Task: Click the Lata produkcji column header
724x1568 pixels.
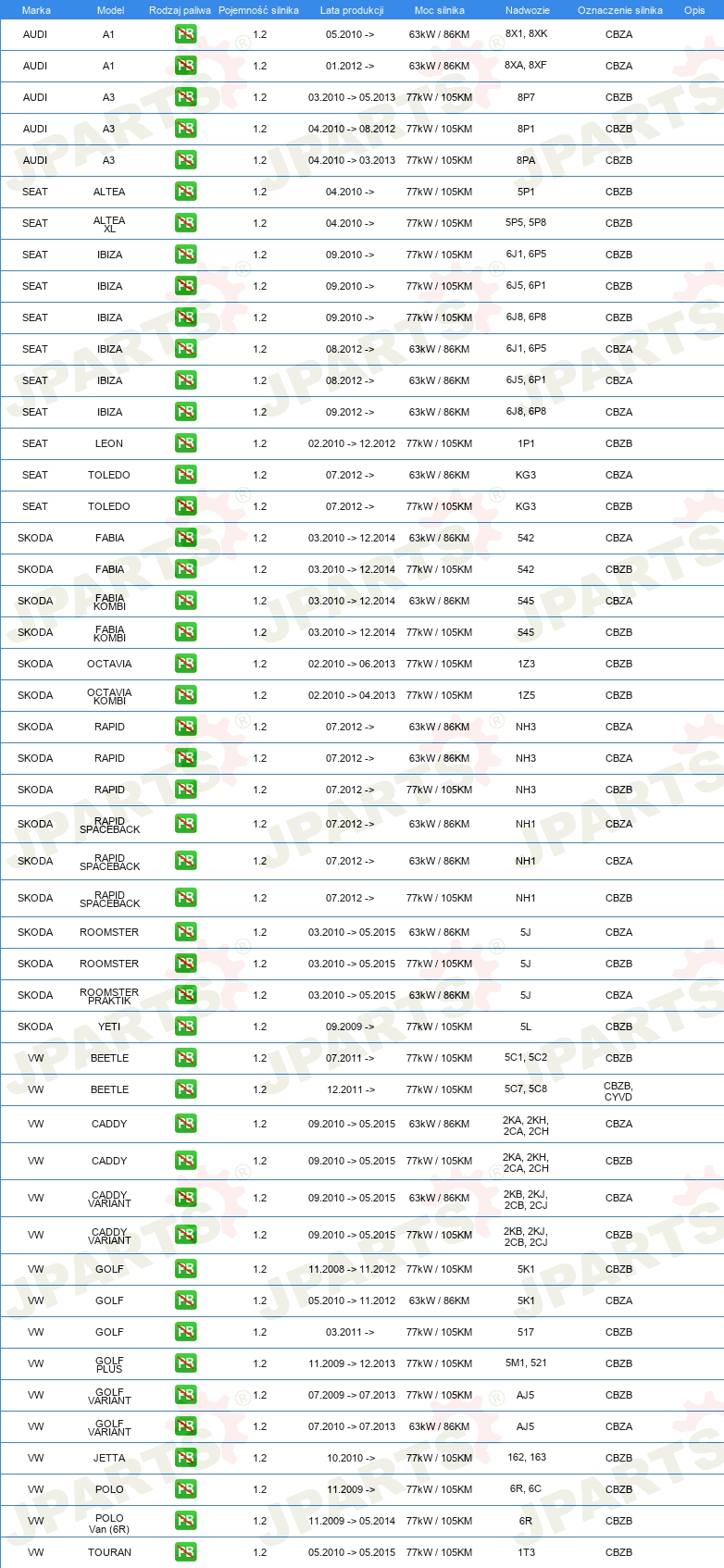Action: pyautogui.click(x=352, y=10)
